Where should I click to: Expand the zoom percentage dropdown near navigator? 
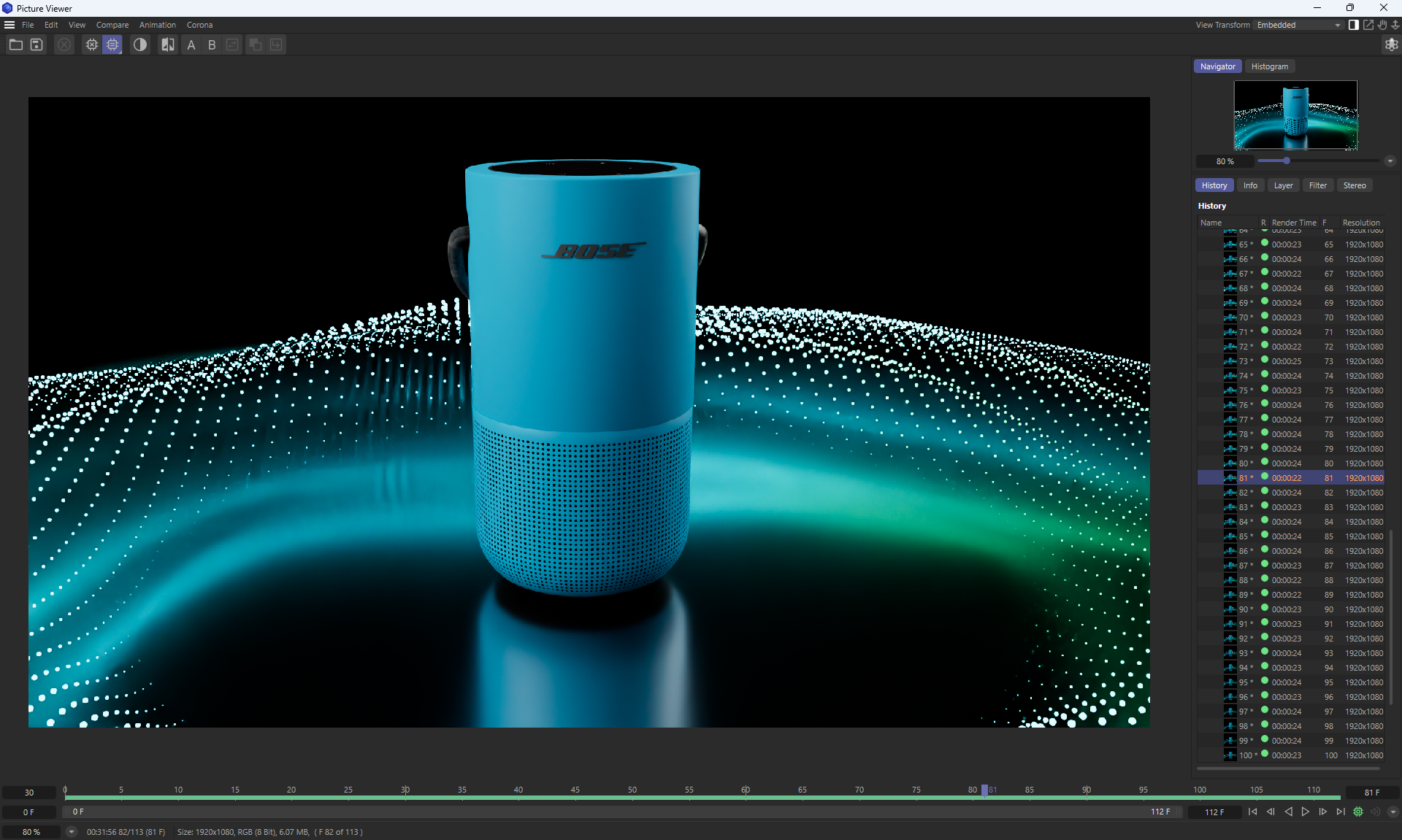(1390, 161)
